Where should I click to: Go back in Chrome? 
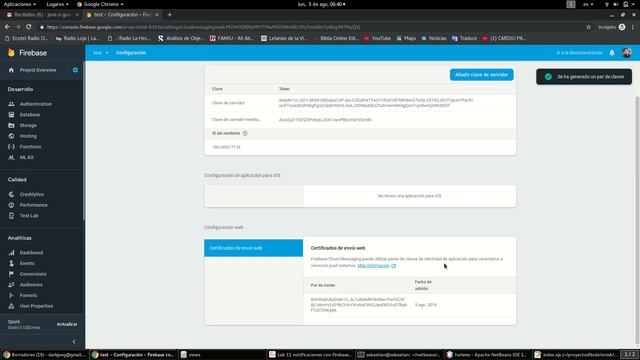click(x=7, y=27)
